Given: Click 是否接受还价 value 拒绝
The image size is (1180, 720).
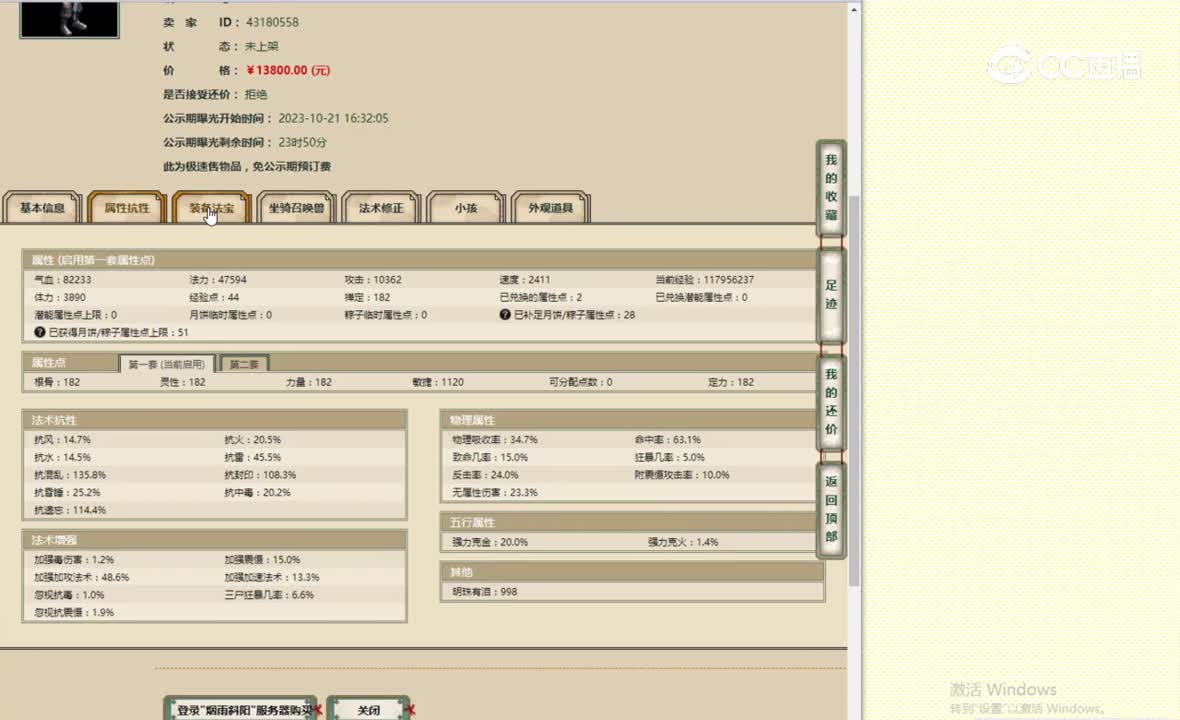Looking at the screenshot, I should (x=256, y=94).
